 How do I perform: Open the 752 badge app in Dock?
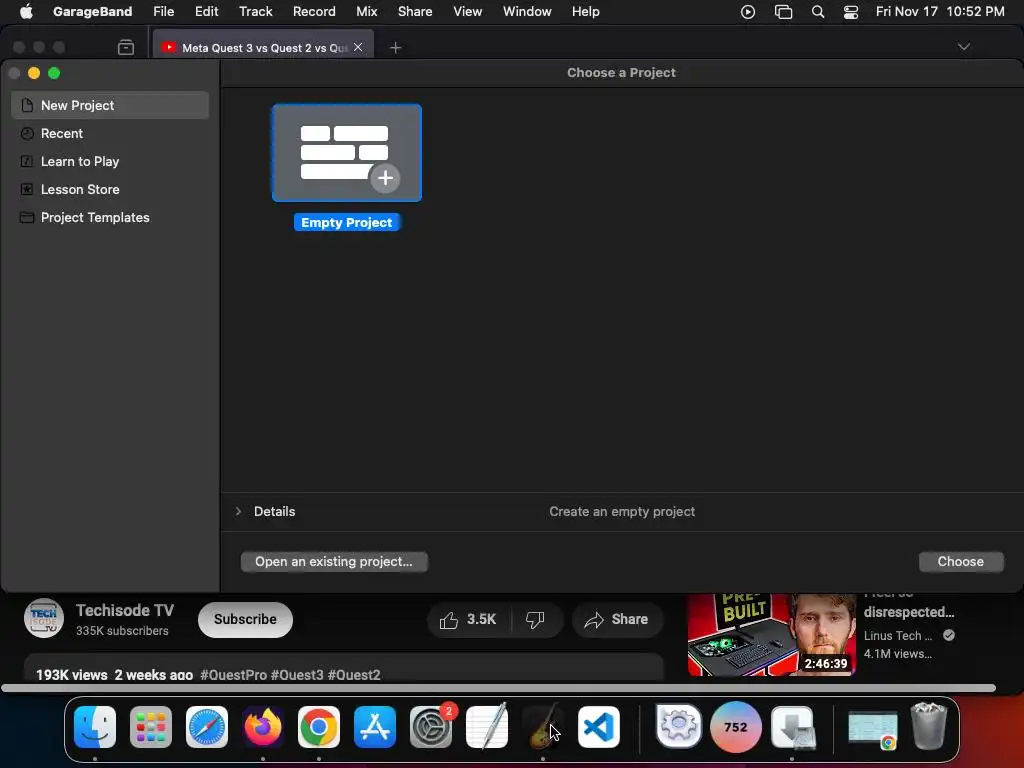(x=735, y=727)
